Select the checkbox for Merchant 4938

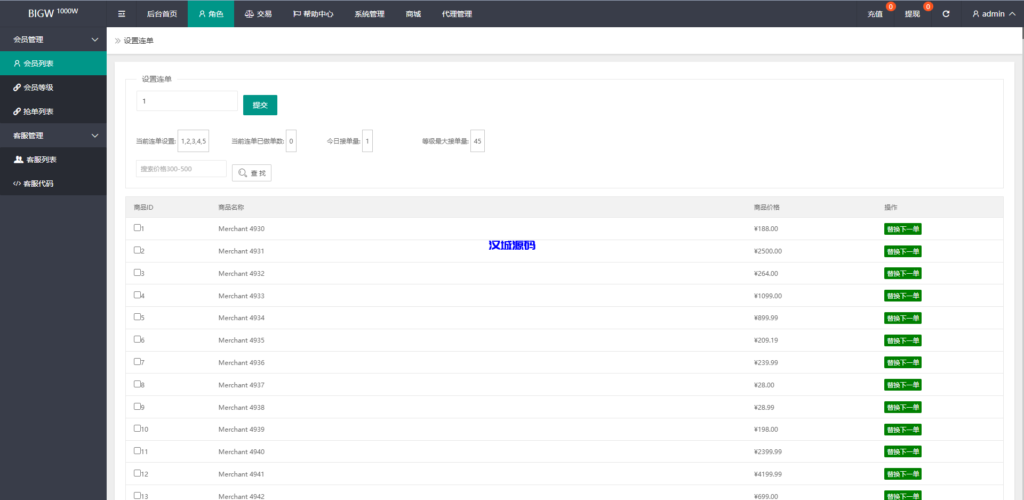click(x=138, y=407)
